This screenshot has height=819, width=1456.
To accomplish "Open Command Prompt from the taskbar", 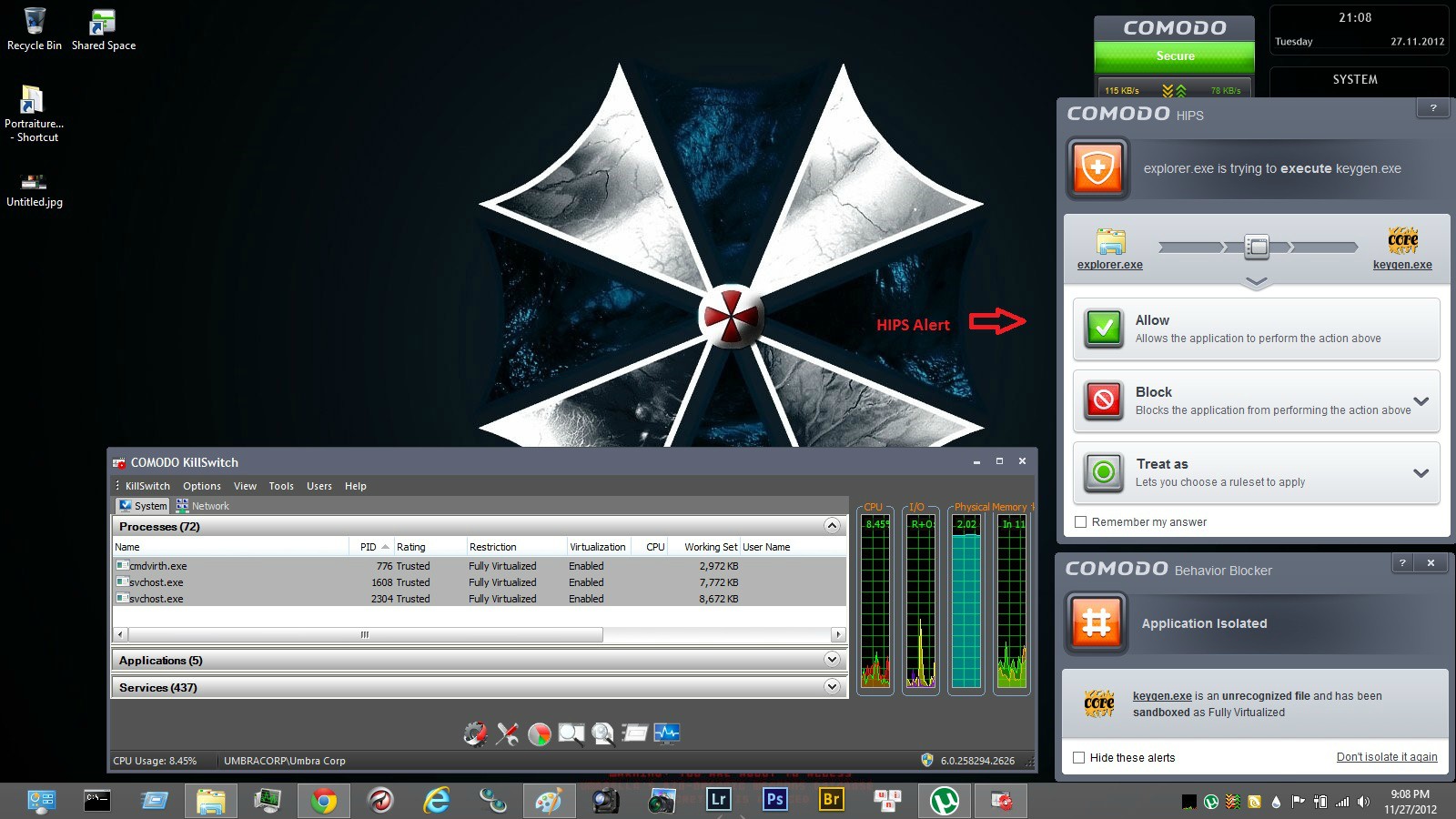I will coord(97,801).
